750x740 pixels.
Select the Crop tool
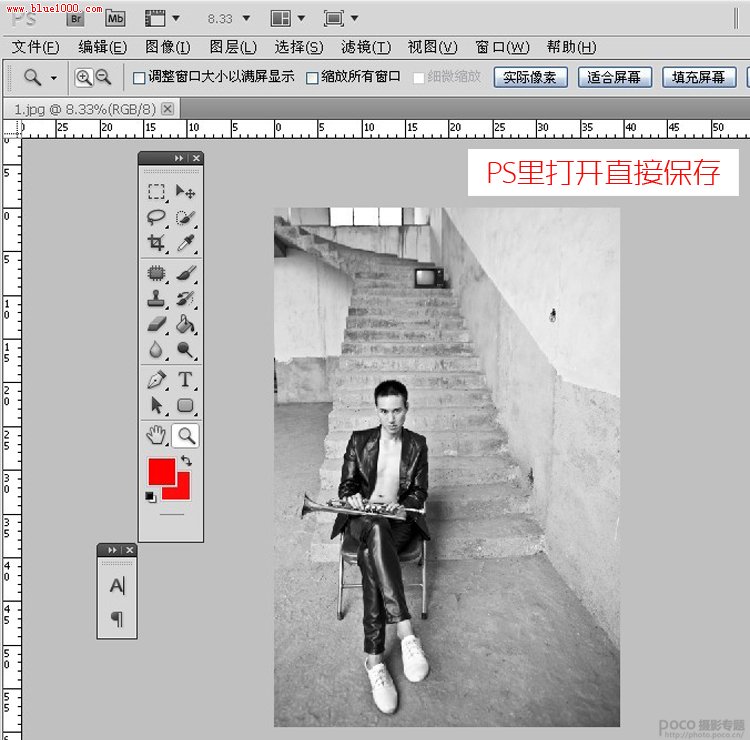156,243
